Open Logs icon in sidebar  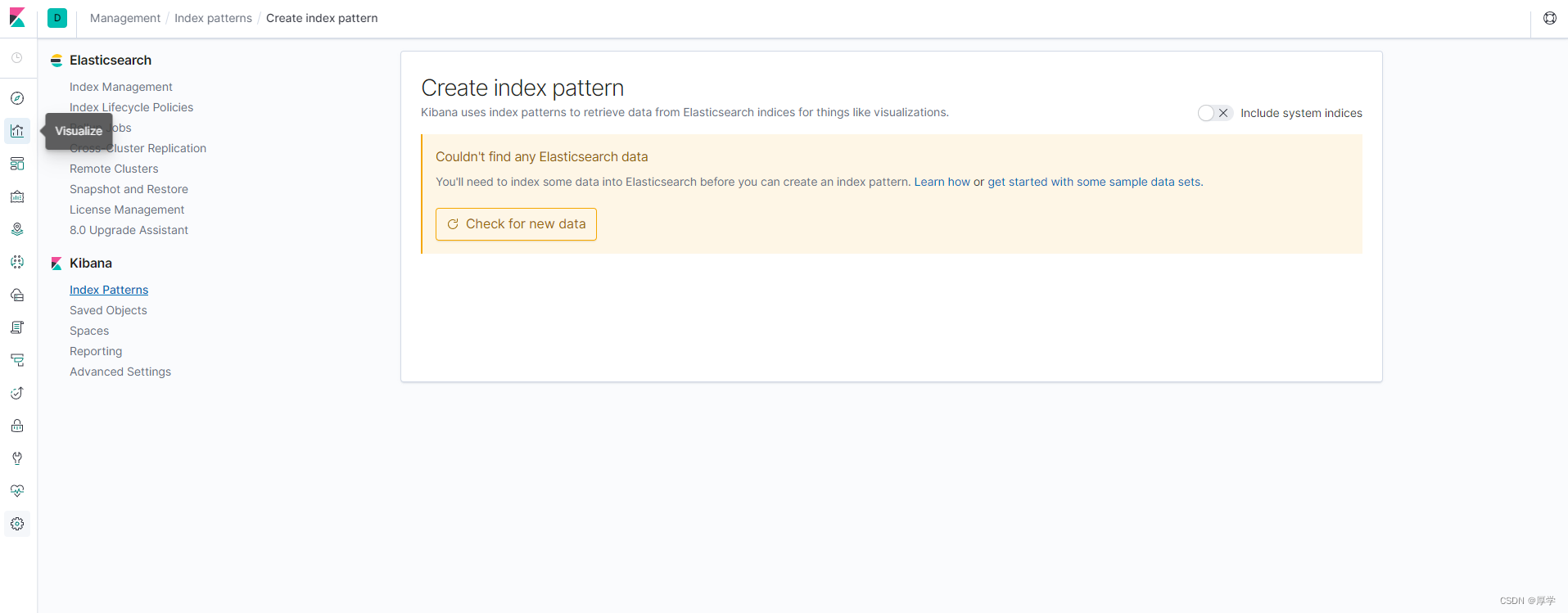[x=17, y=327]
